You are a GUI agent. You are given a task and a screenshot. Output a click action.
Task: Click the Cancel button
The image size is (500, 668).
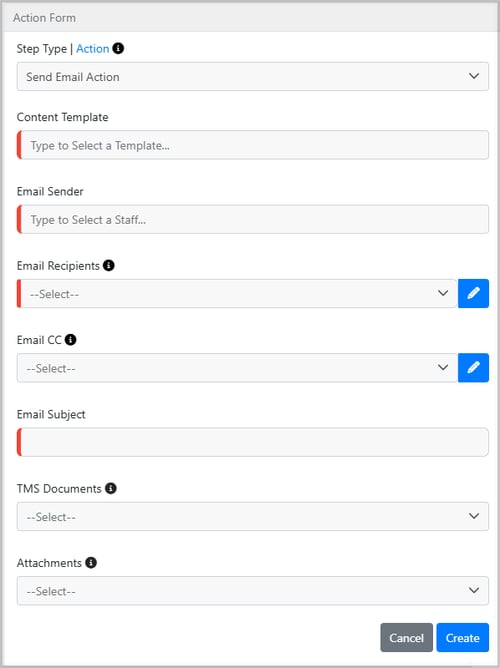(406, 638)
